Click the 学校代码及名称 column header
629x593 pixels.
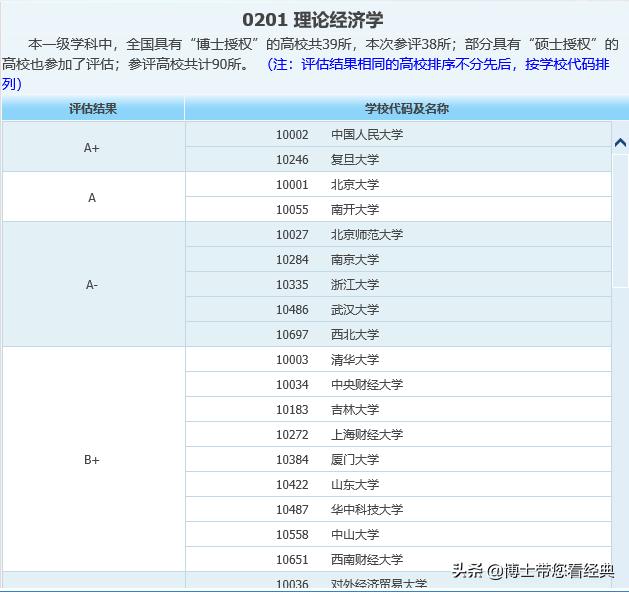click(x=407, y=108)
